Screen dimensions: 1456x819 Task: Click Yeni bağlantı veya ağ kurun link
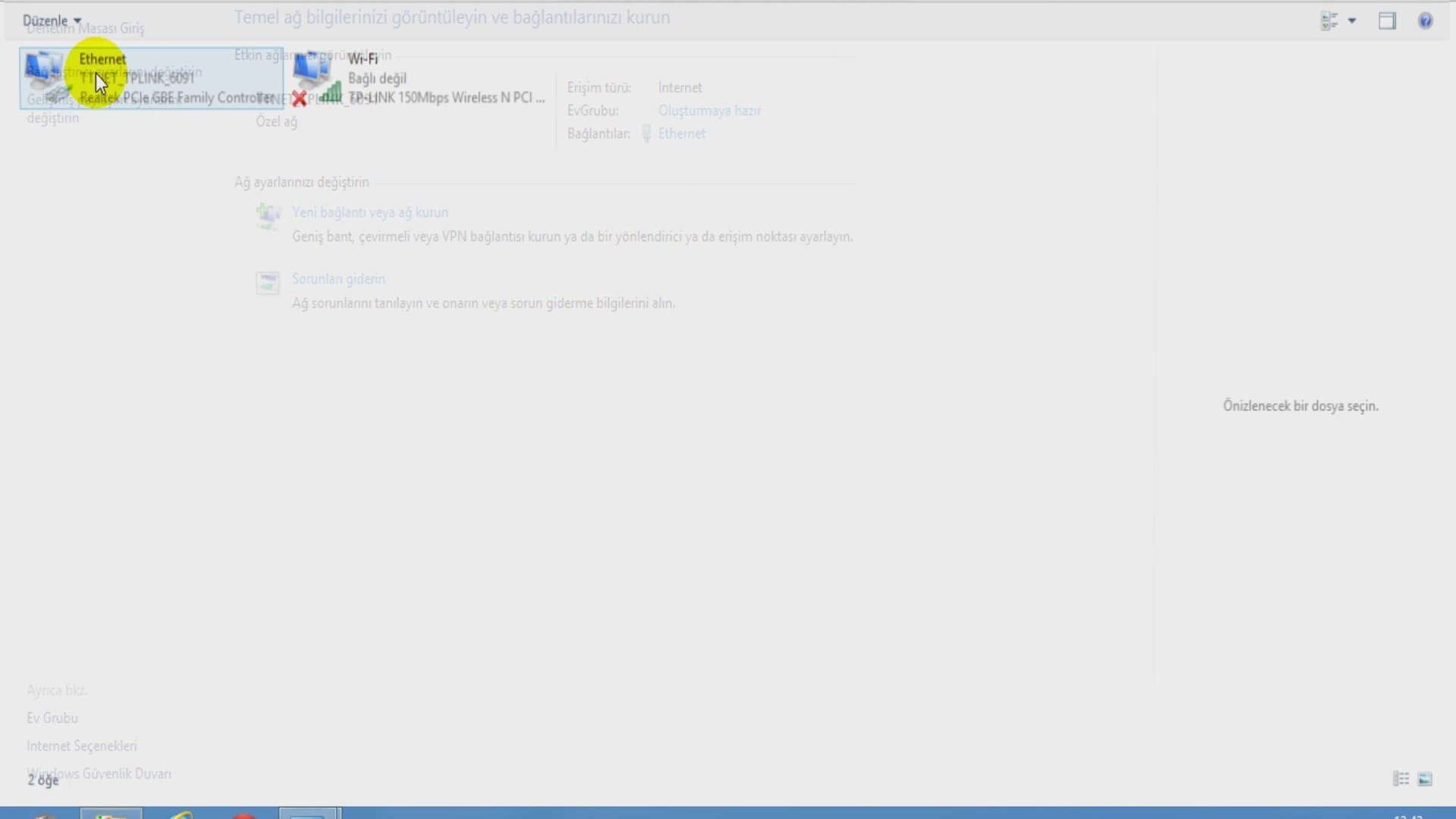[370, 212]
